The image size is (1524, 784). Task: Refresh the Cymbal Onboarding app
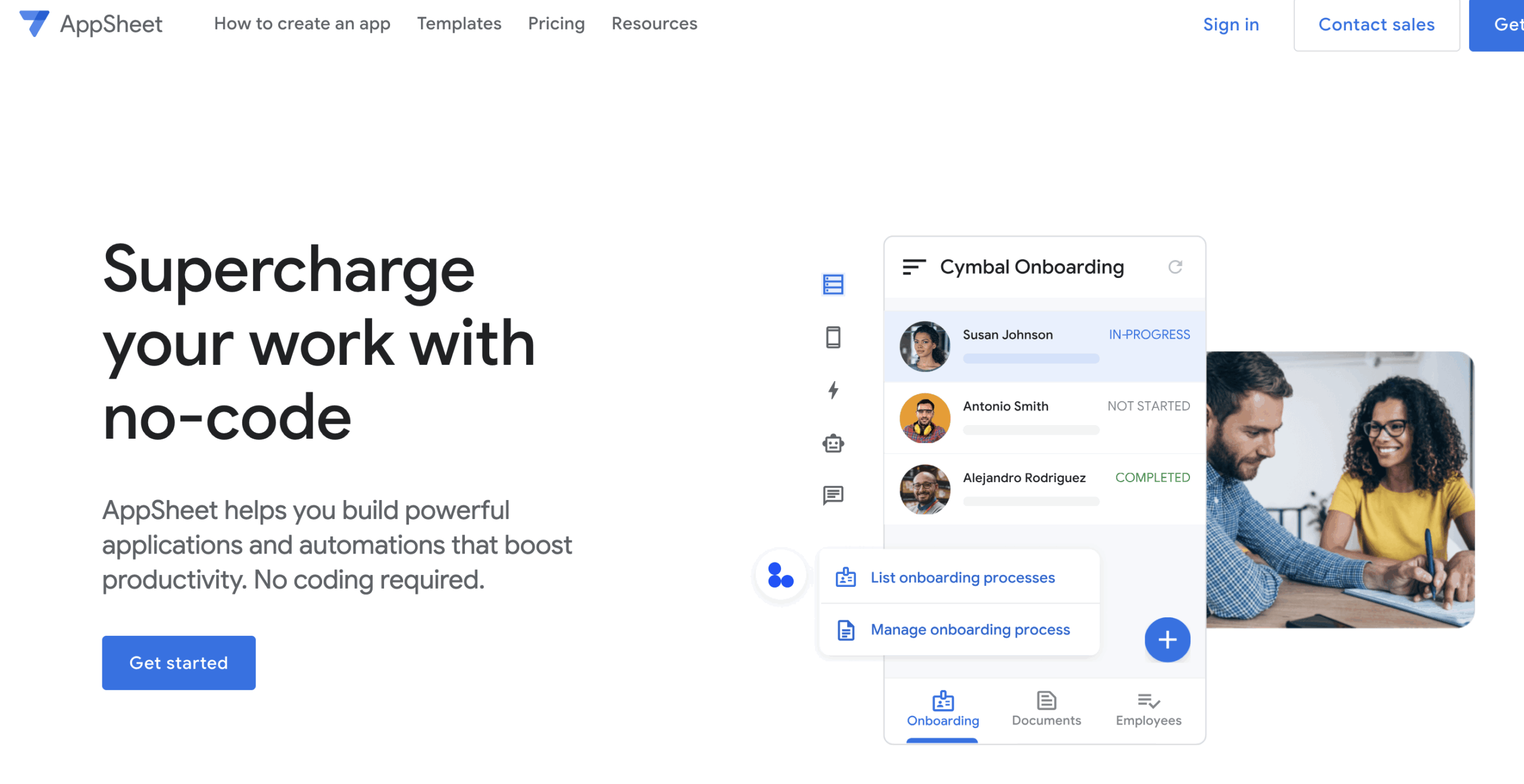tap(1175, 267)
